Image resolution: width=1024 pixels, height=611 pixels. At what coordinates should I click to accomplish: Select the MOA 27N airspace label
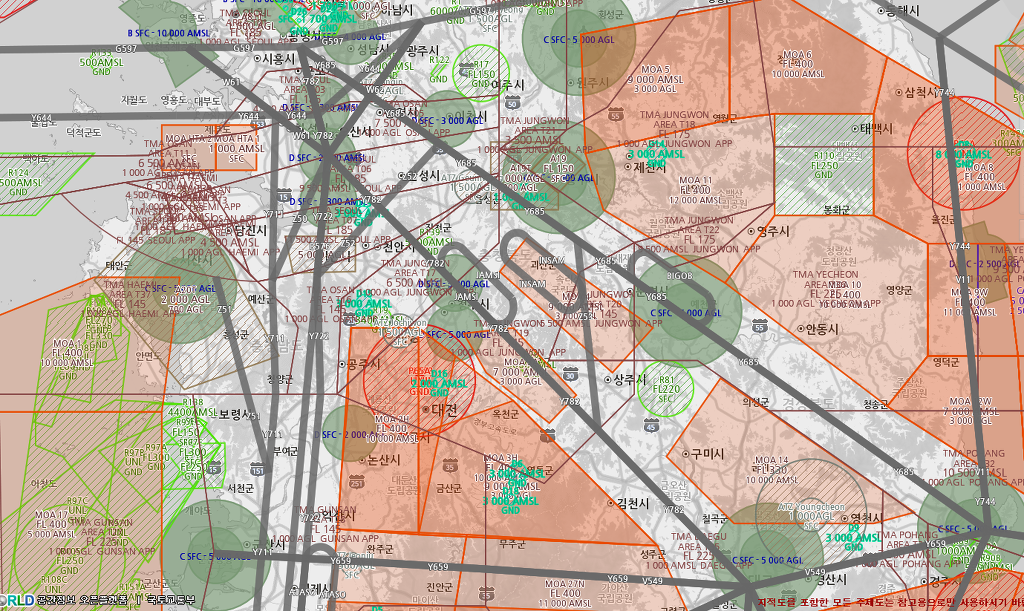[x=565, y=593]
